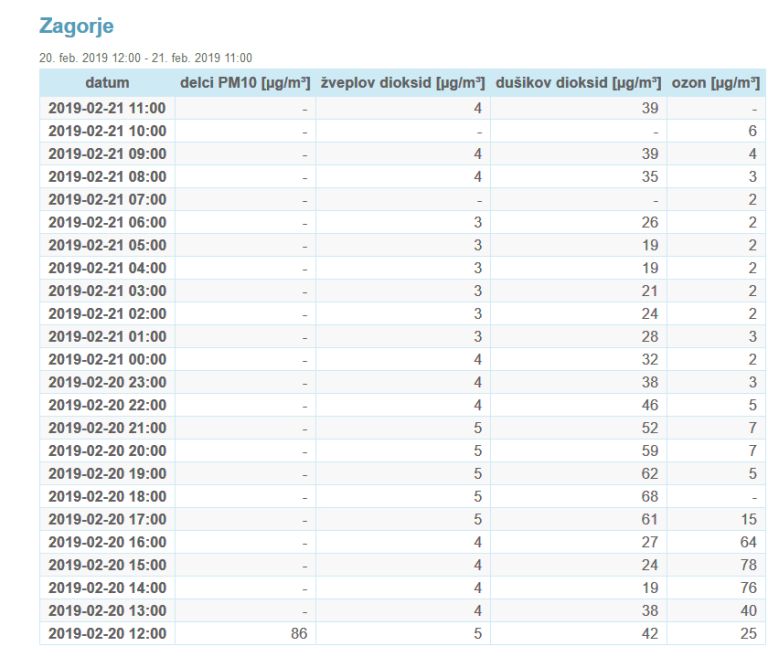The height and width of the screenshot is (657, 768).
Task: Select the 2019-02-21 11:00 row date
Action: tap(107, 108)
